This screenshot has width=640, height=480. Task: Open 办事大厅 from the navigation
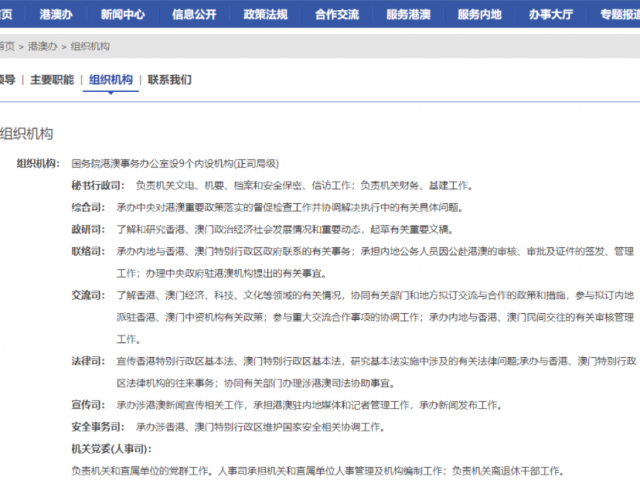[x=551, y=15]
